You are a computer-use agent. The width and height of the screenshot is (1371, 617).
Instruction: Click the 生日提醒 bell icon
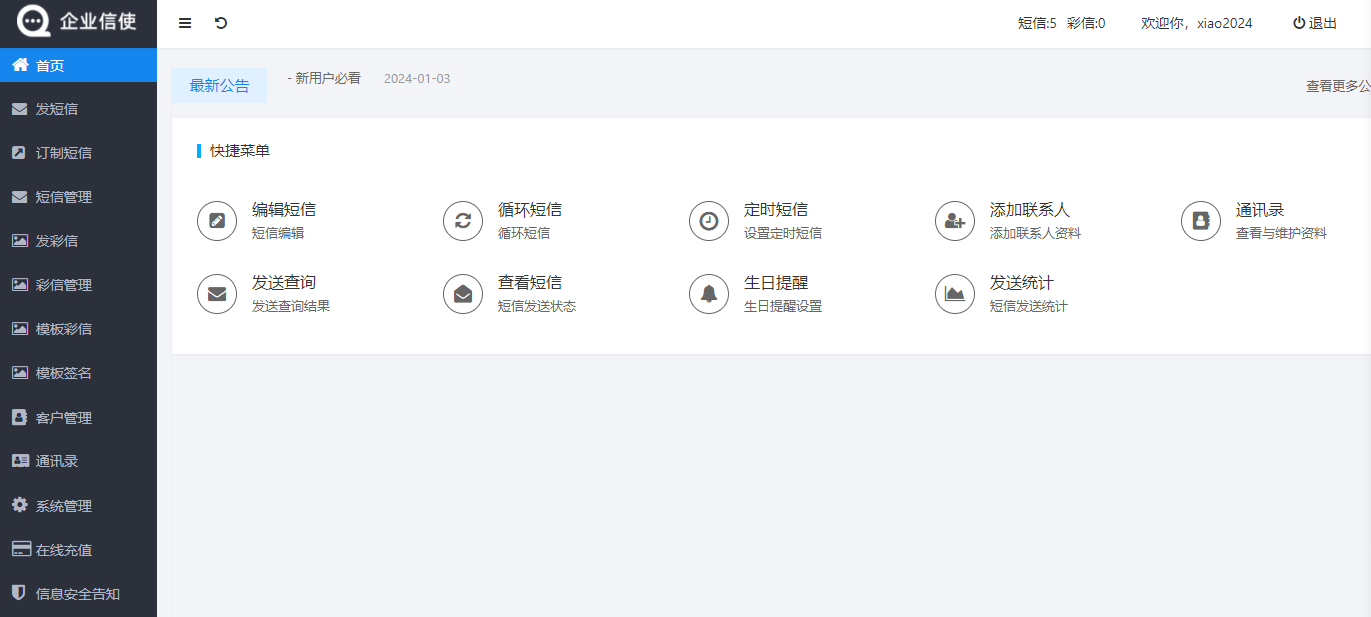click(x=709, y=294)
